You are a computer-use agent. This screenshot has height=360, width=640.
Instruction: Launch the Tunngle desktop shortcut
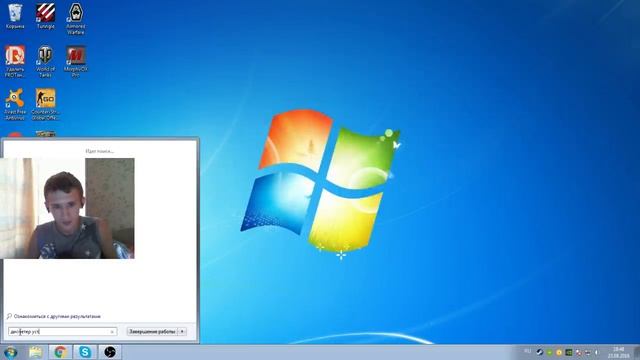click(x=45, y=16)
